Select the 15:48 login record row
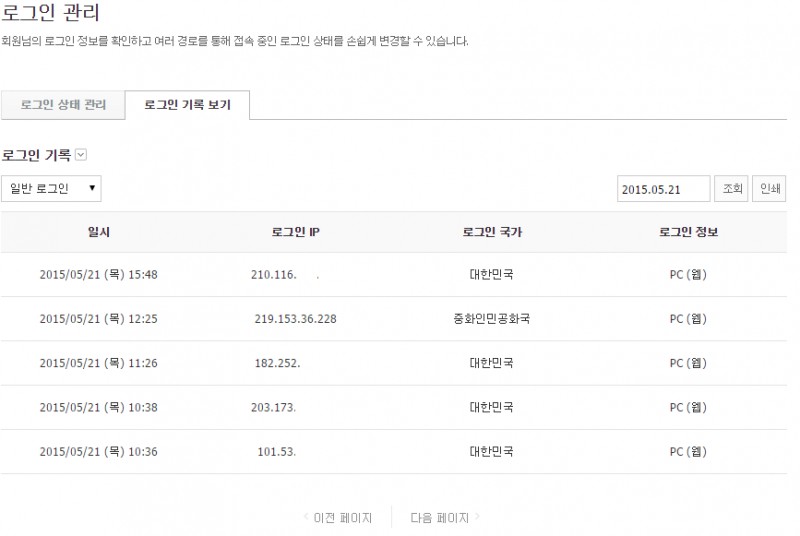 coord(98,275)
